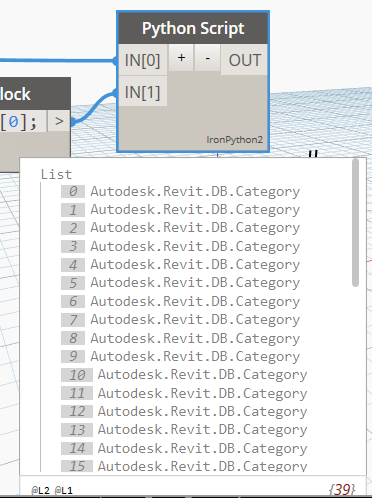This screenshot has height=498, width=372.
Task: Click the preview bubble vertical scrollbar thumb
Action: 356,223
